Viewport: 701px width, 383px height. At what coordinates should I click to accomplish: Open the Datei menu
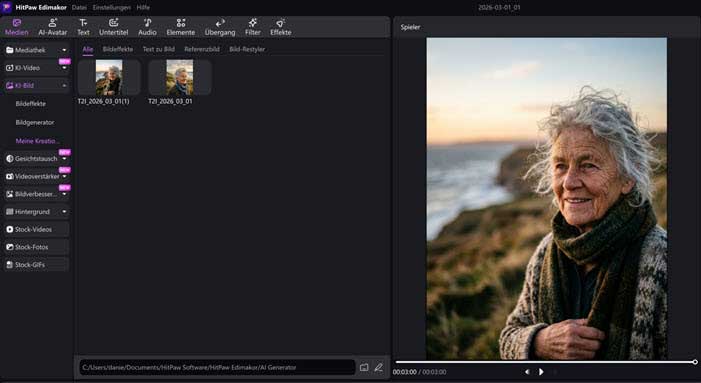click(x=79, y=8)
